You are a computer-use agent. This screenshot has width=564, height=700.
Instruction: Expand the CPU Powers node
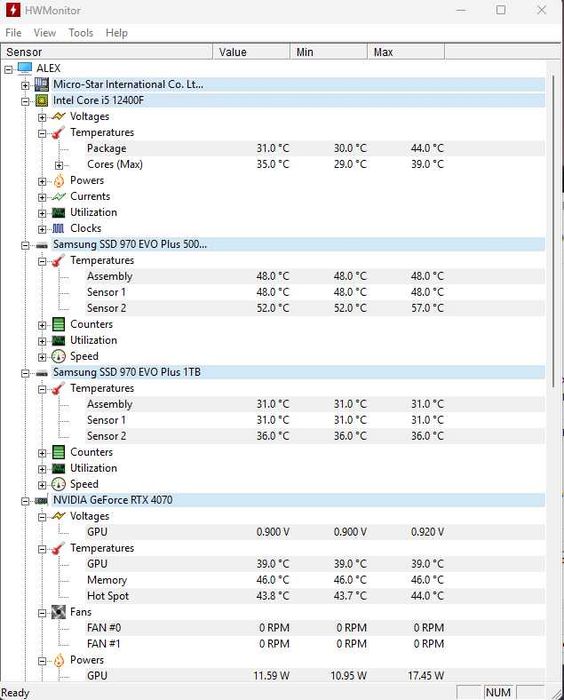pyautogui.click(x=42, y=181)
